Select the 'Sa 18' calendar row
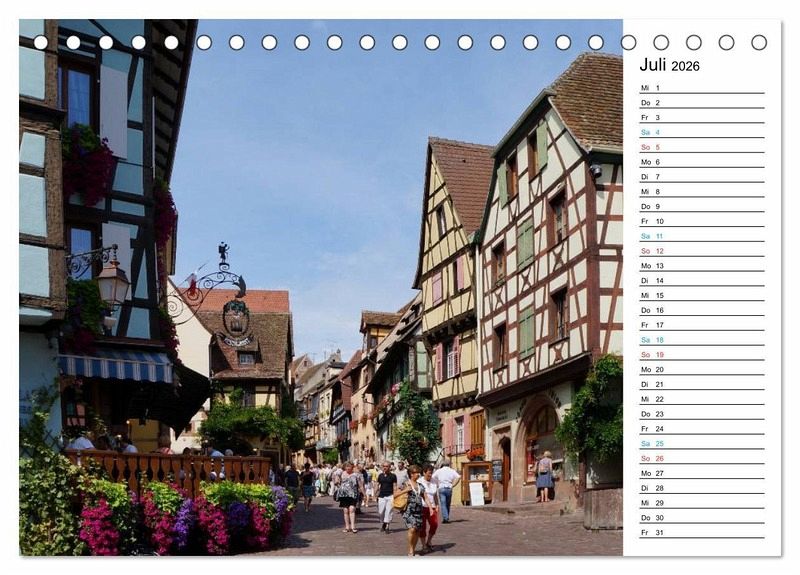800x575 pixels. coord(702,339)
